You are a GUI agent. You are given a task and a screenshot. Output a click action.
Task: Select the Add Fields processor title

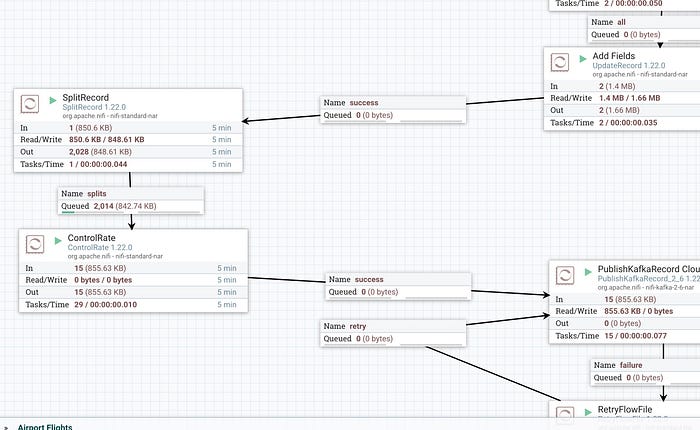click(x=614, y=56)
